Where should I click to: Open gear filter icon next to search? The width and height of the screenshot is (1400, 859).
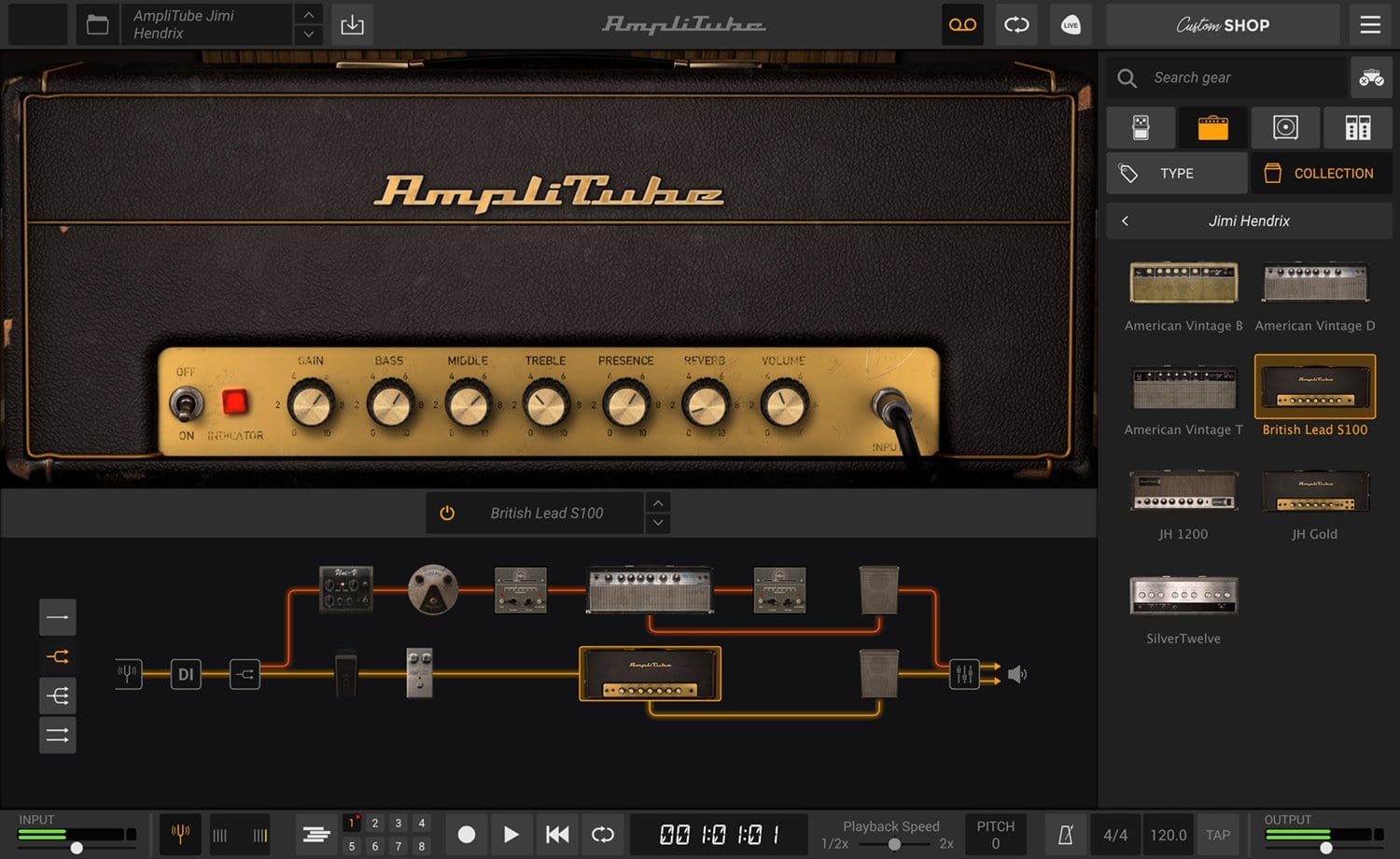click(1371, 77)
